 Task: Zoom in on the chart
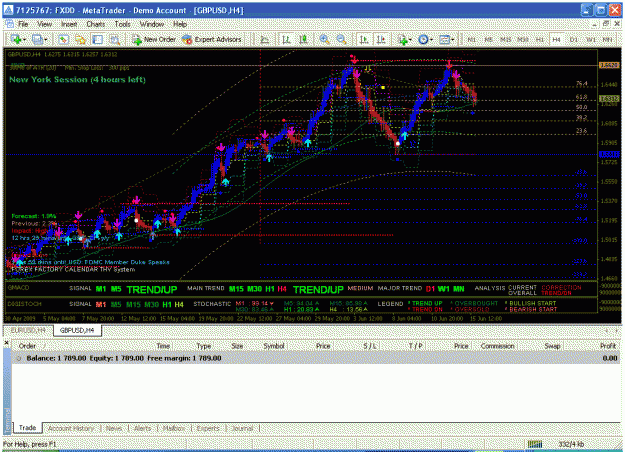pyautogui.click(x=324, y=39)
